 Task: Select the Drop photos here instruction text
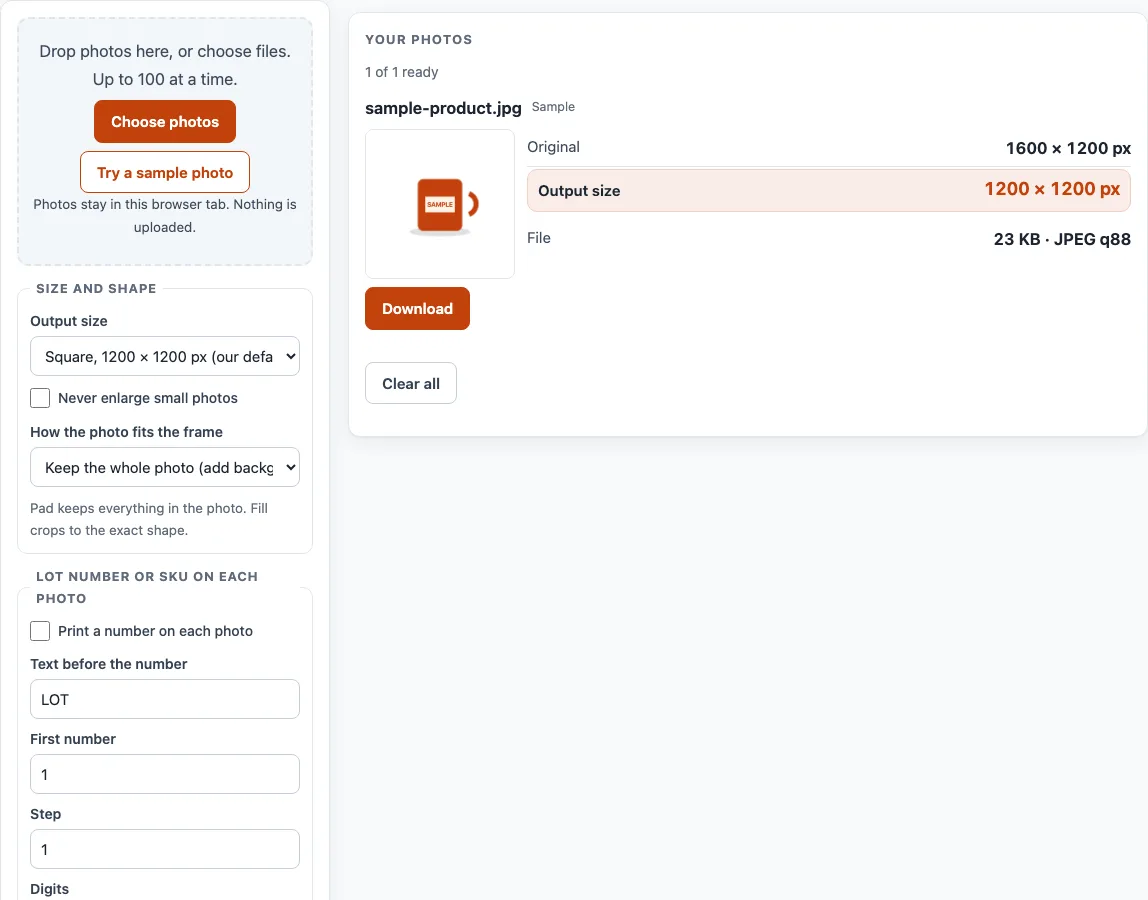coord(165,65)
